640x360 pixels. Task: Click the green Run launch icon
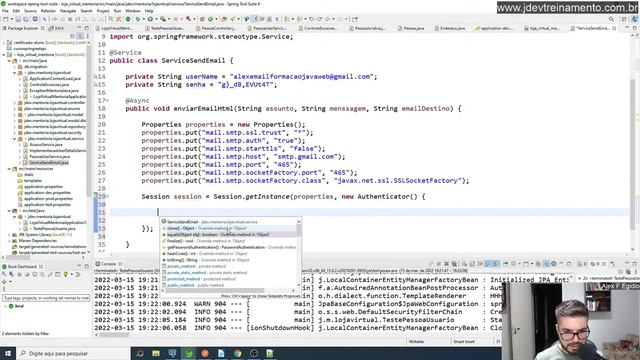(150, 19)
